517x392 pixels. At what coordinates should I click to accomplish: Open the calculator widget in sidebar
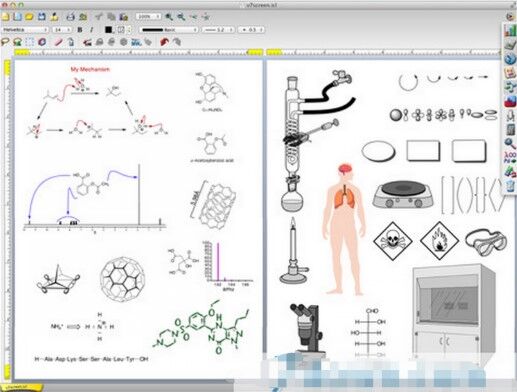pos(510,130)
